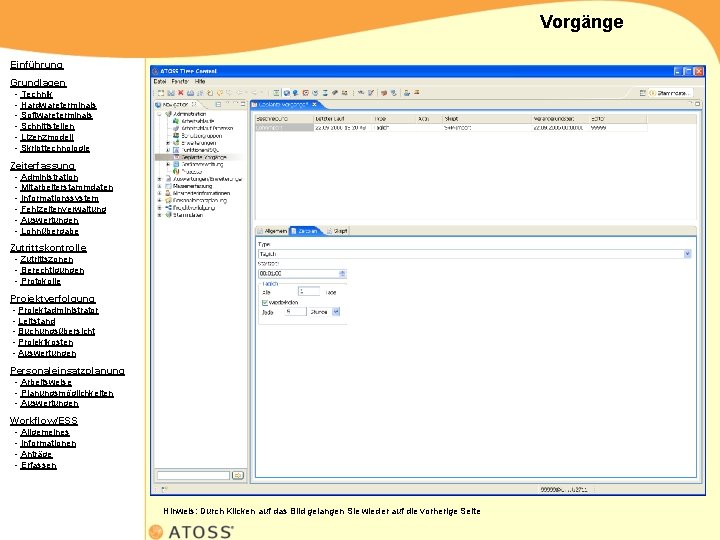720x540 pixels.
Task: Open the Planungsmöglichkeiten link
Action: (x=67, y=393)
